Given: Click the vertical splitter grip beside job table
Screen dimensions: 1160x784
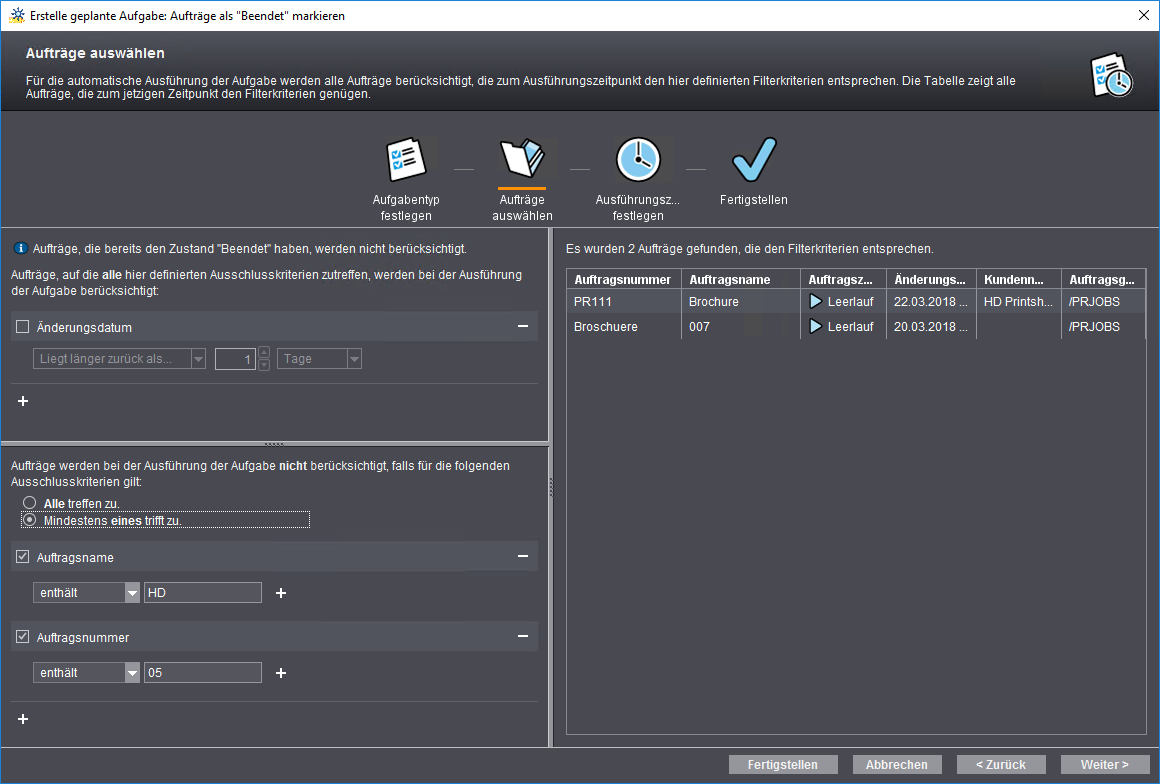Looking at the screenshot, I should [551, 487].
